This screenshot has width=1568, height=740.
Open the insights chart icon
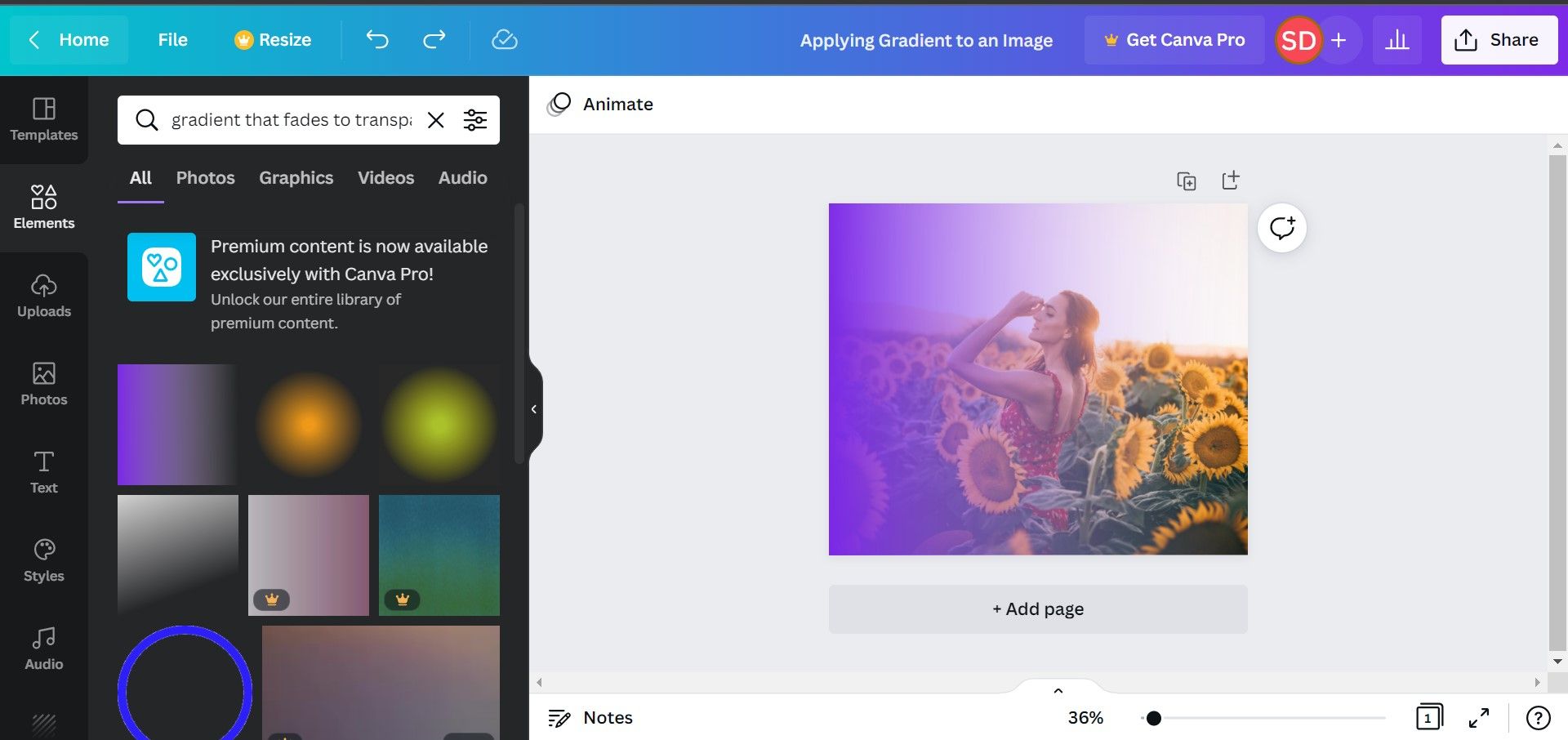1397,40
